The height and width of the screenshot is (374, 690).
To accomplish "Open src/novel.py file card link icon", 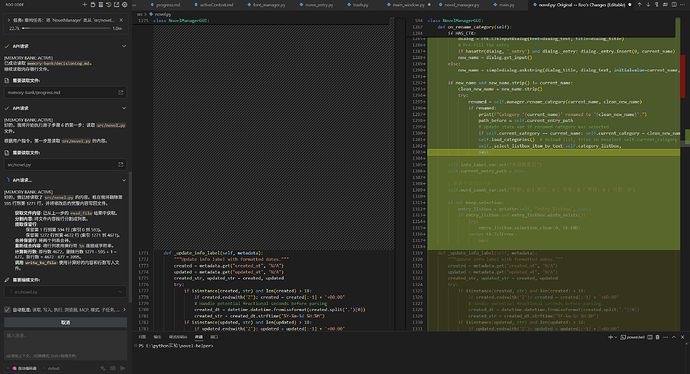I will (x=121, y=165).
